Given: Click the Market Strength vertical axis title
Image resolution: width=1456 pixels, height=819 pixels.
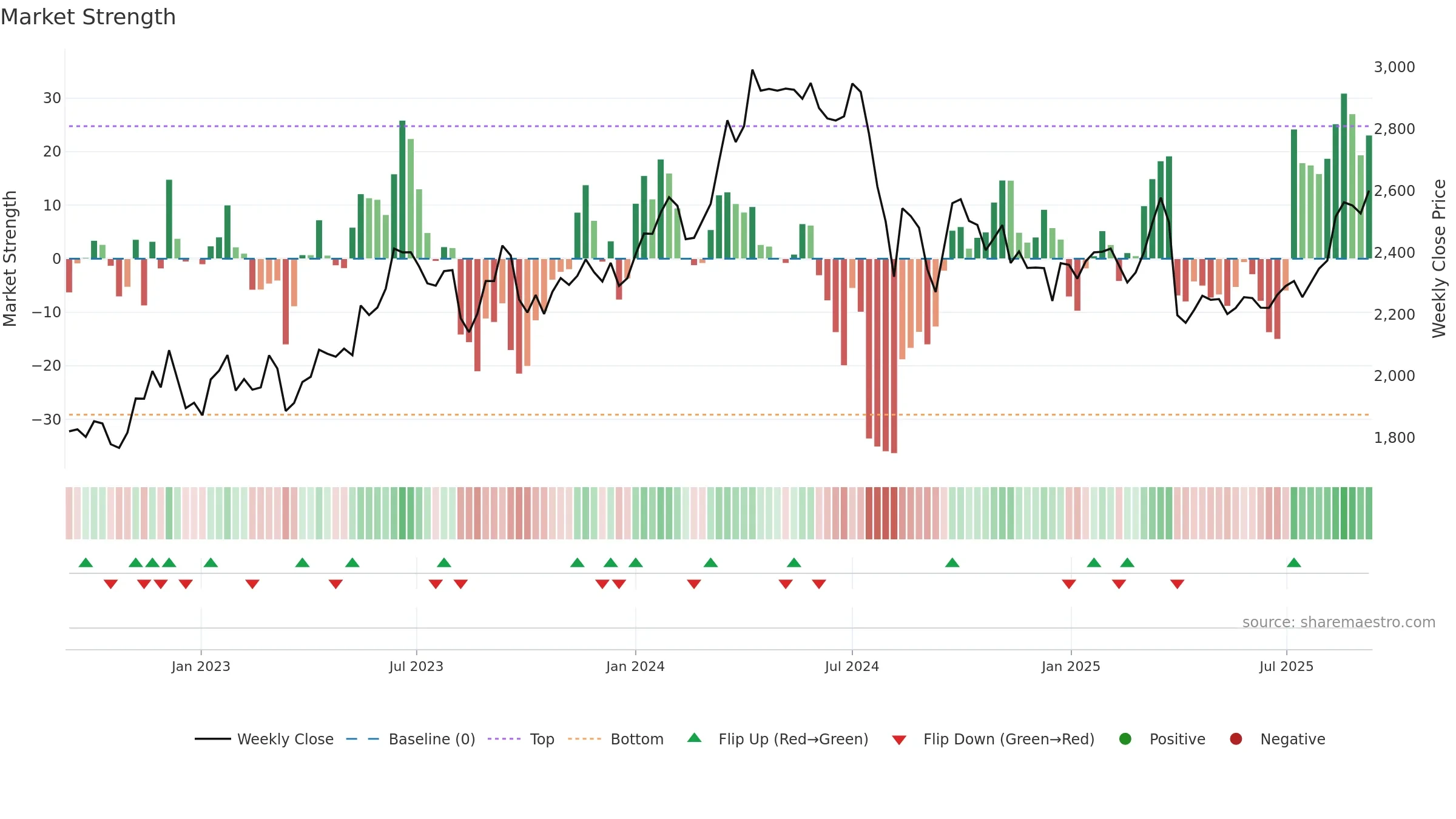Looking at the screenshot, I should (x=10, y=258).
